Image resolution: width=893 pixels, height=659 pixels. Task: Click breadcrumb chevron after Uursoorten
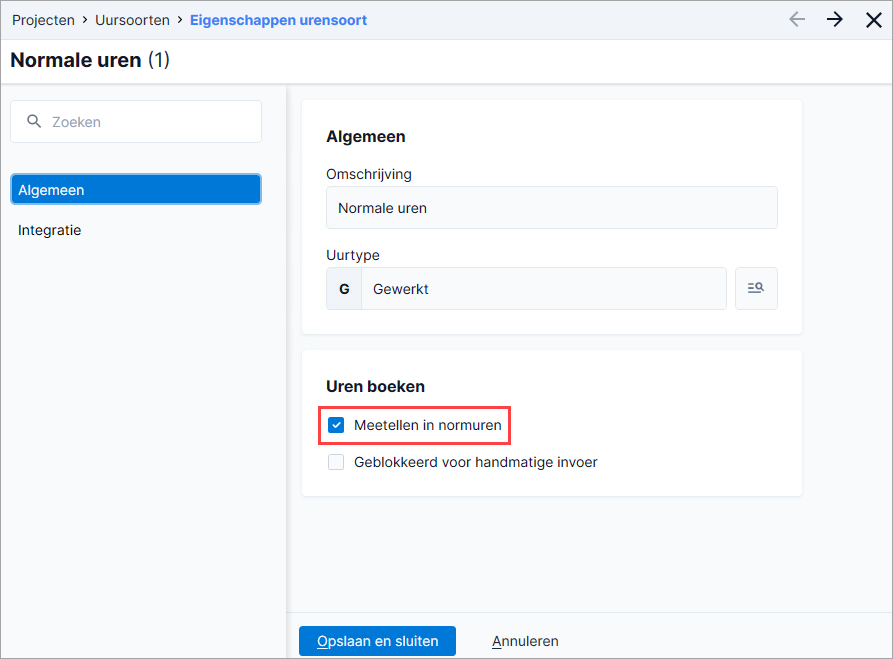pos(180,20)
